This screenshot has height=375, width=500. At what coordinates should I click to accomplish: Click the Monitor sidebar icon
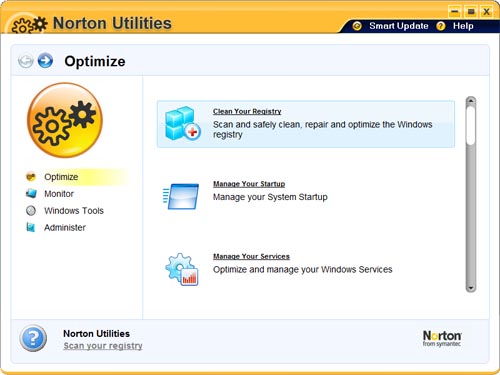31,193
